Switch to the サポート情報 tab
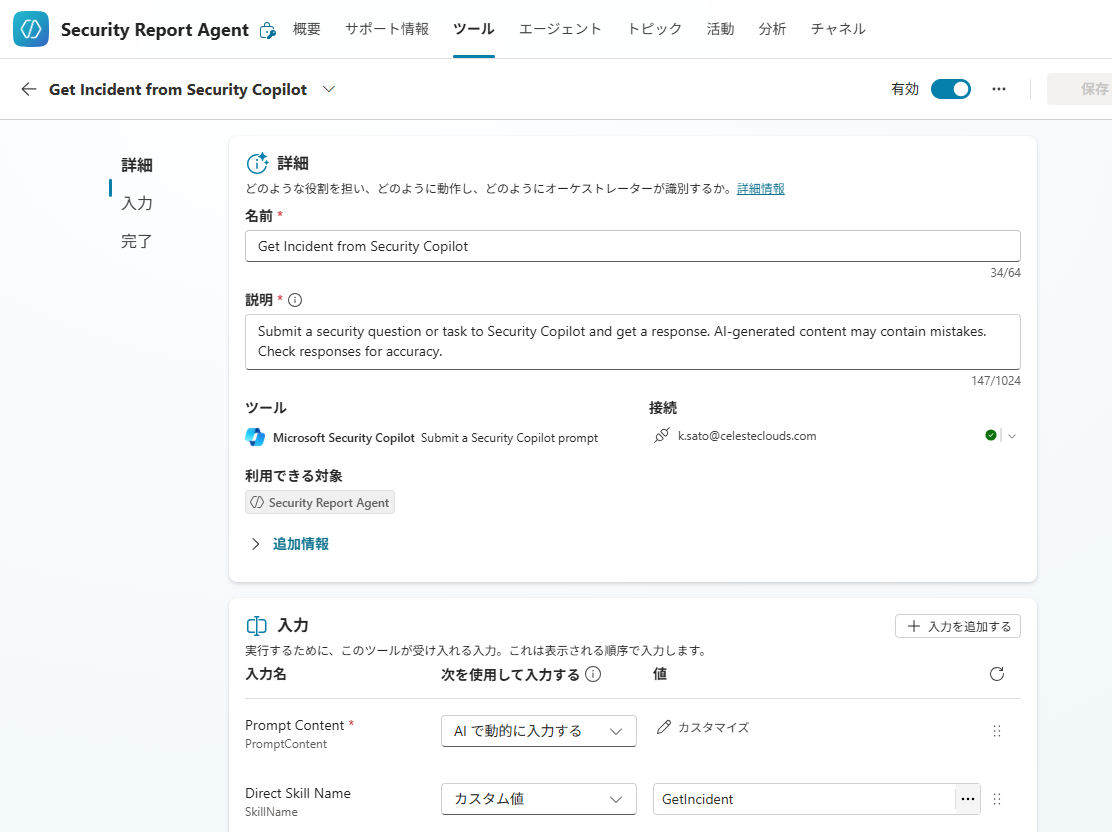The image size is (1112, 832). [387, 29]
